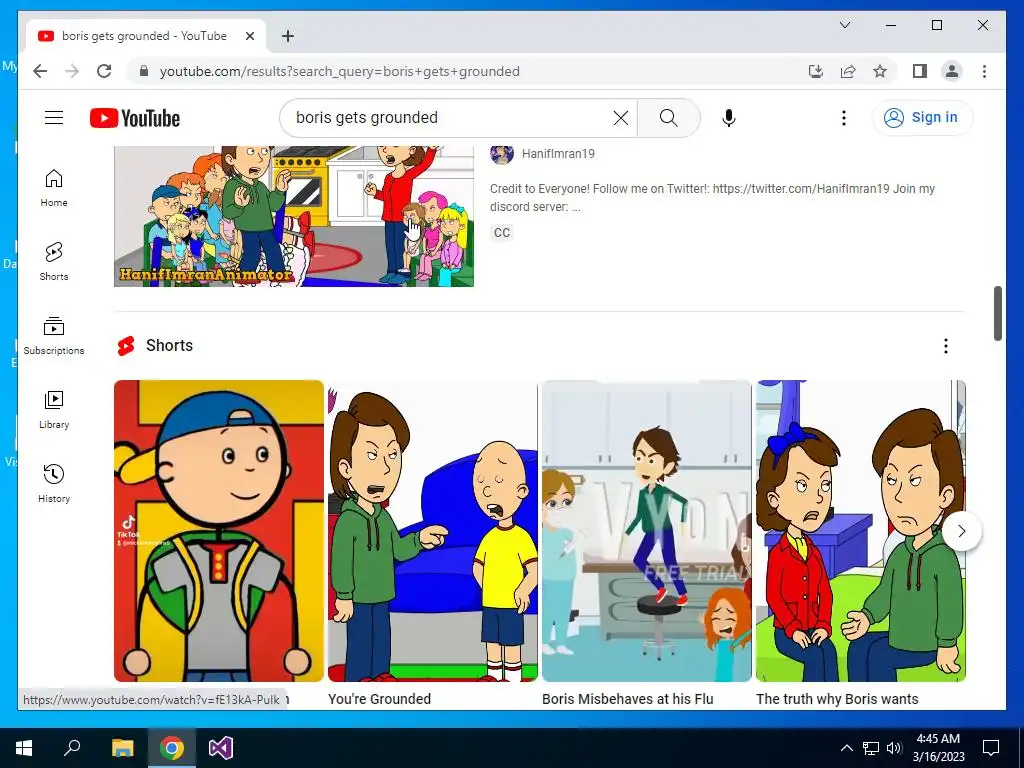
Task: Share this page icon in address bar
Action: click(848, 71)
